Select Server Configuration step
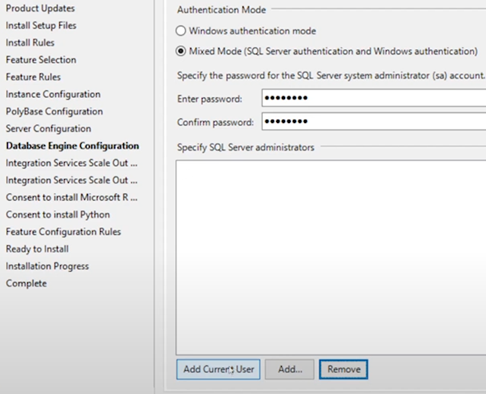This screenshot has height=394, width=486. (x=48, y=129)
